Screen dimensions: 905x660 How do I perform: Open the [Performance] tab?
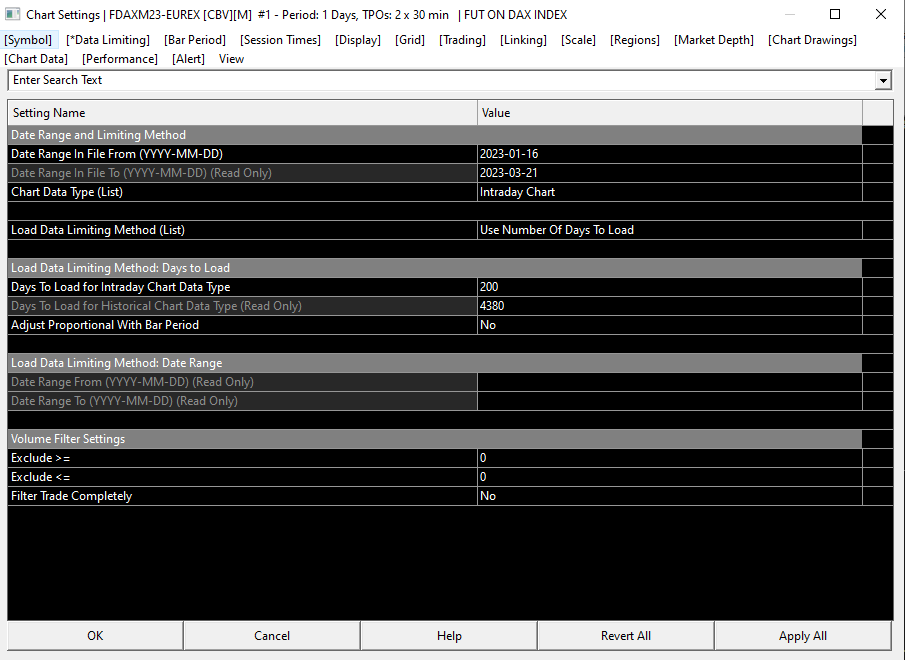click(120, 59)
